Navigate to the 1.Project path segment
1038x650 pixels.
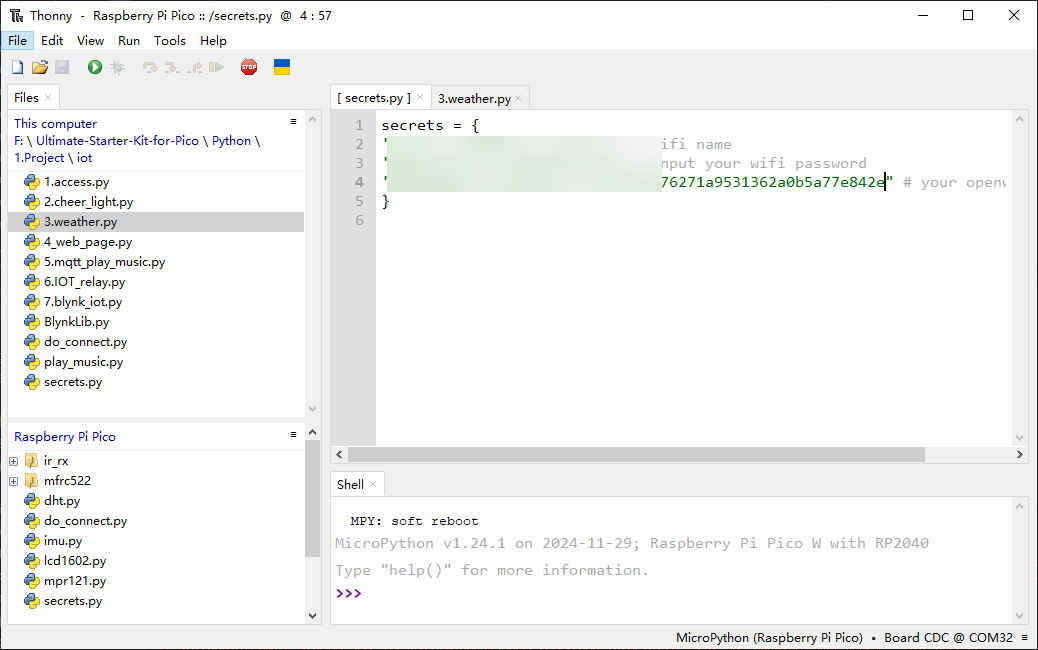coord(39,158)
